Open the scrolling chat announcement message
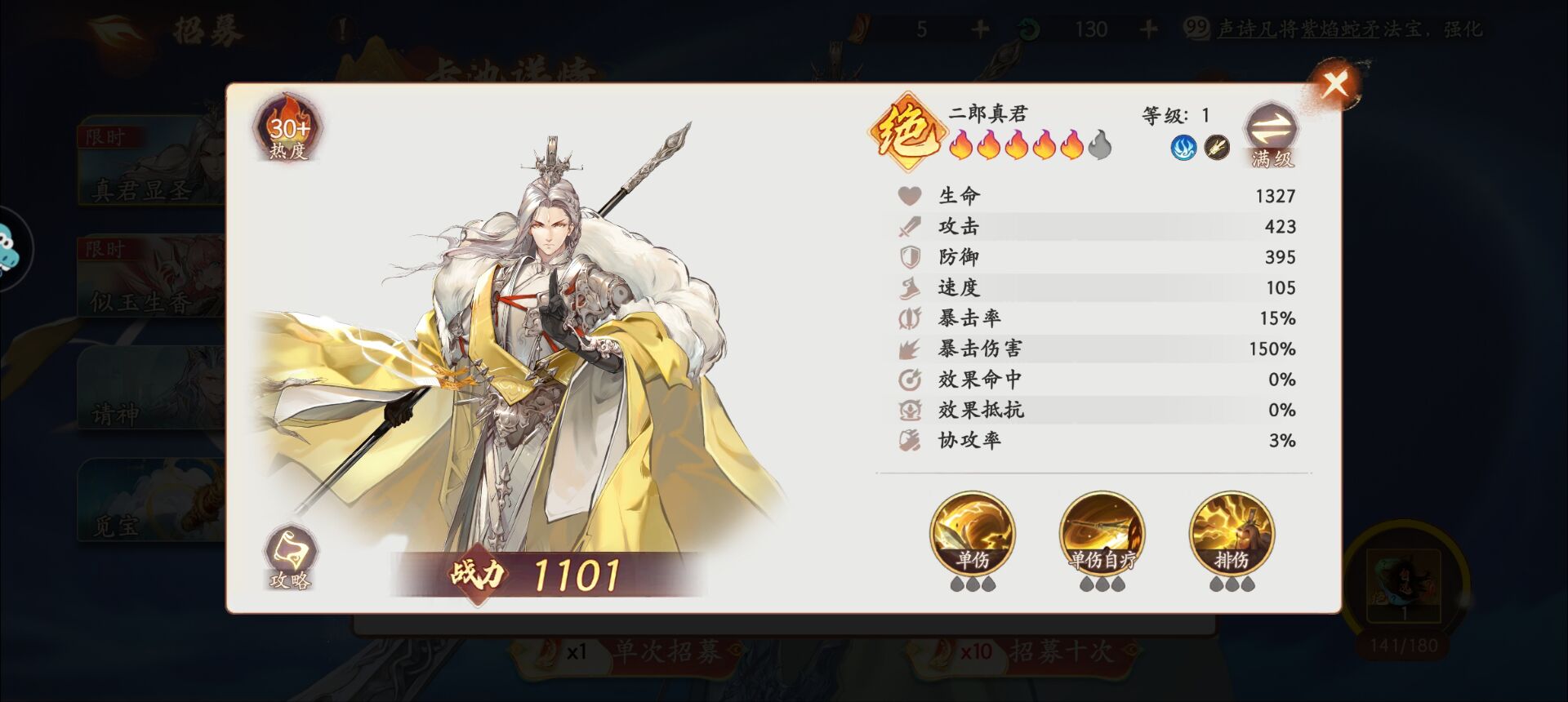This screenshot has height=702, width=1568. (x=1349, y=29)
